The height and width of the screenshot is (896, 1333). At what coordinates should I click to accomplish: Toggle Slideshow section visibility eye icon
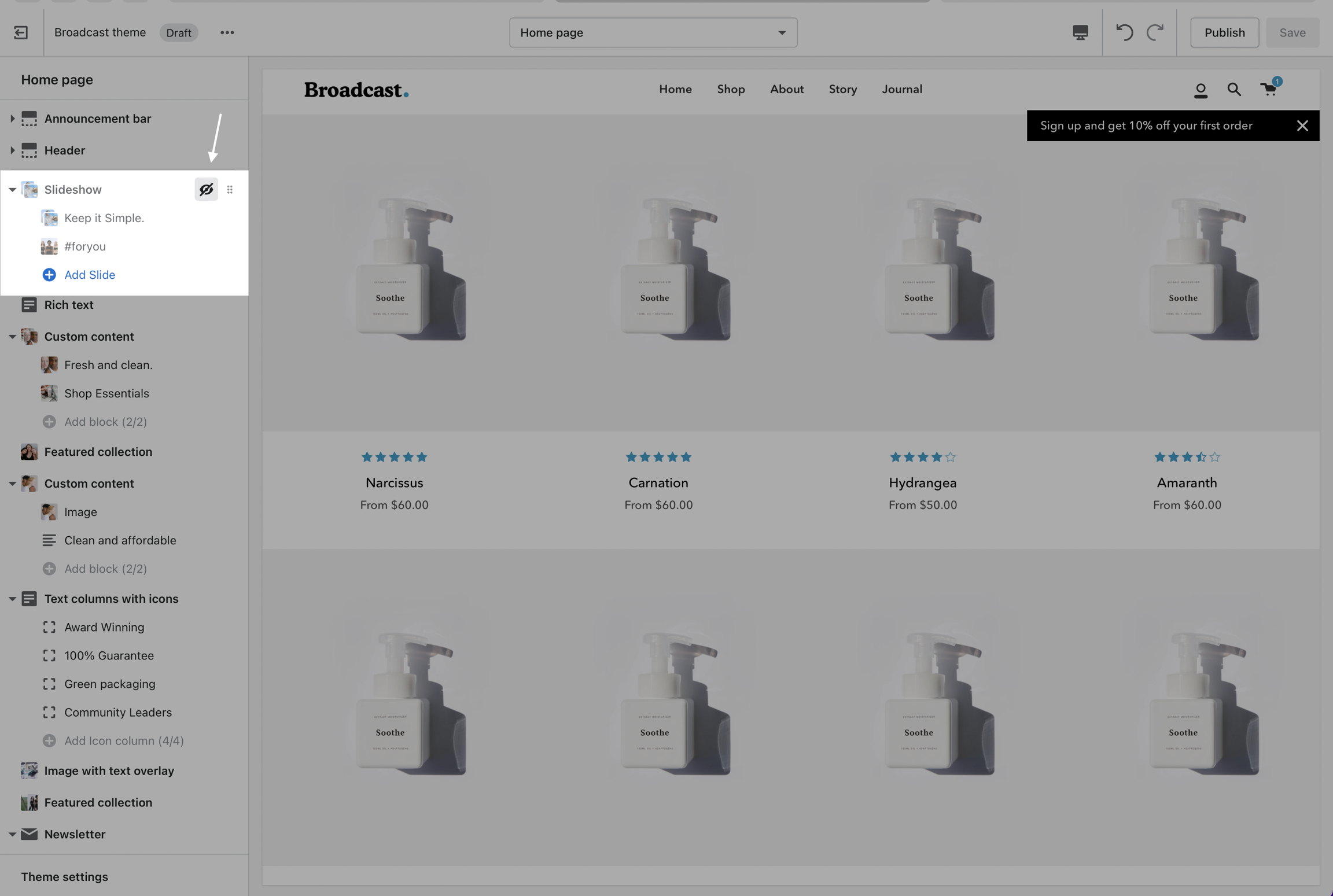click(206, 190)
